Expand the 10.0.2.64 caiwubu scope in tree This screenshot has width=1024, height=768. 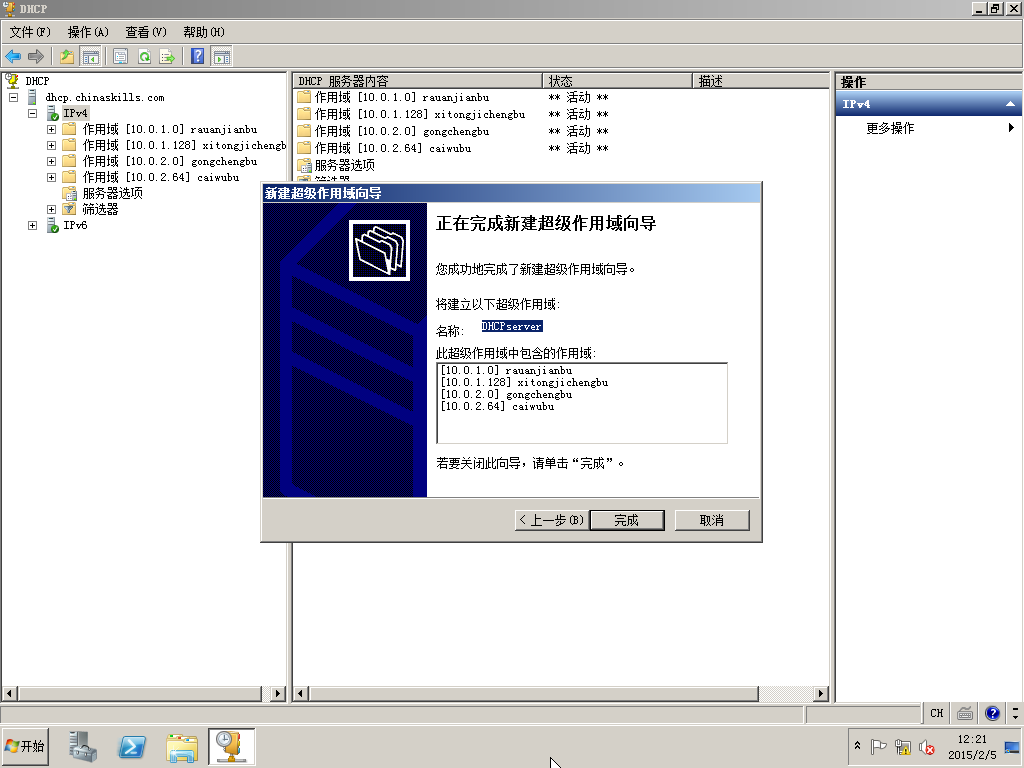[52, 177]
